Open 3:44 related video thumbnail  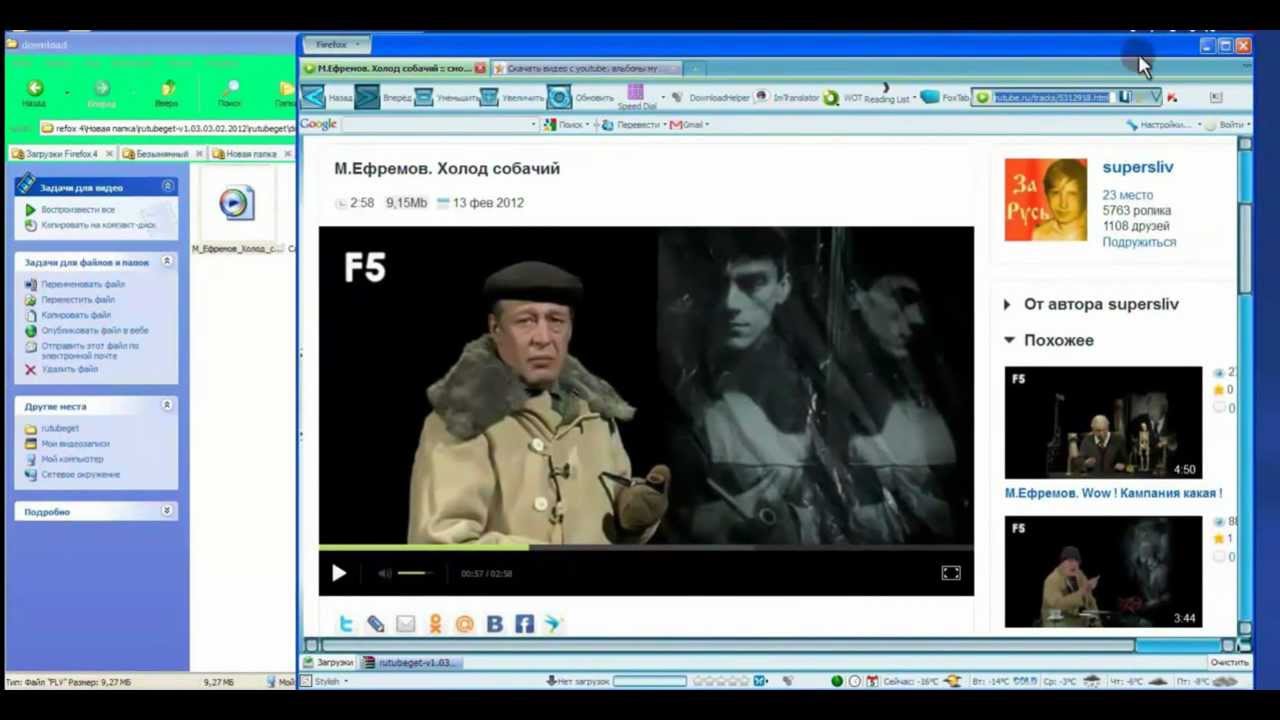(1103, 571)
